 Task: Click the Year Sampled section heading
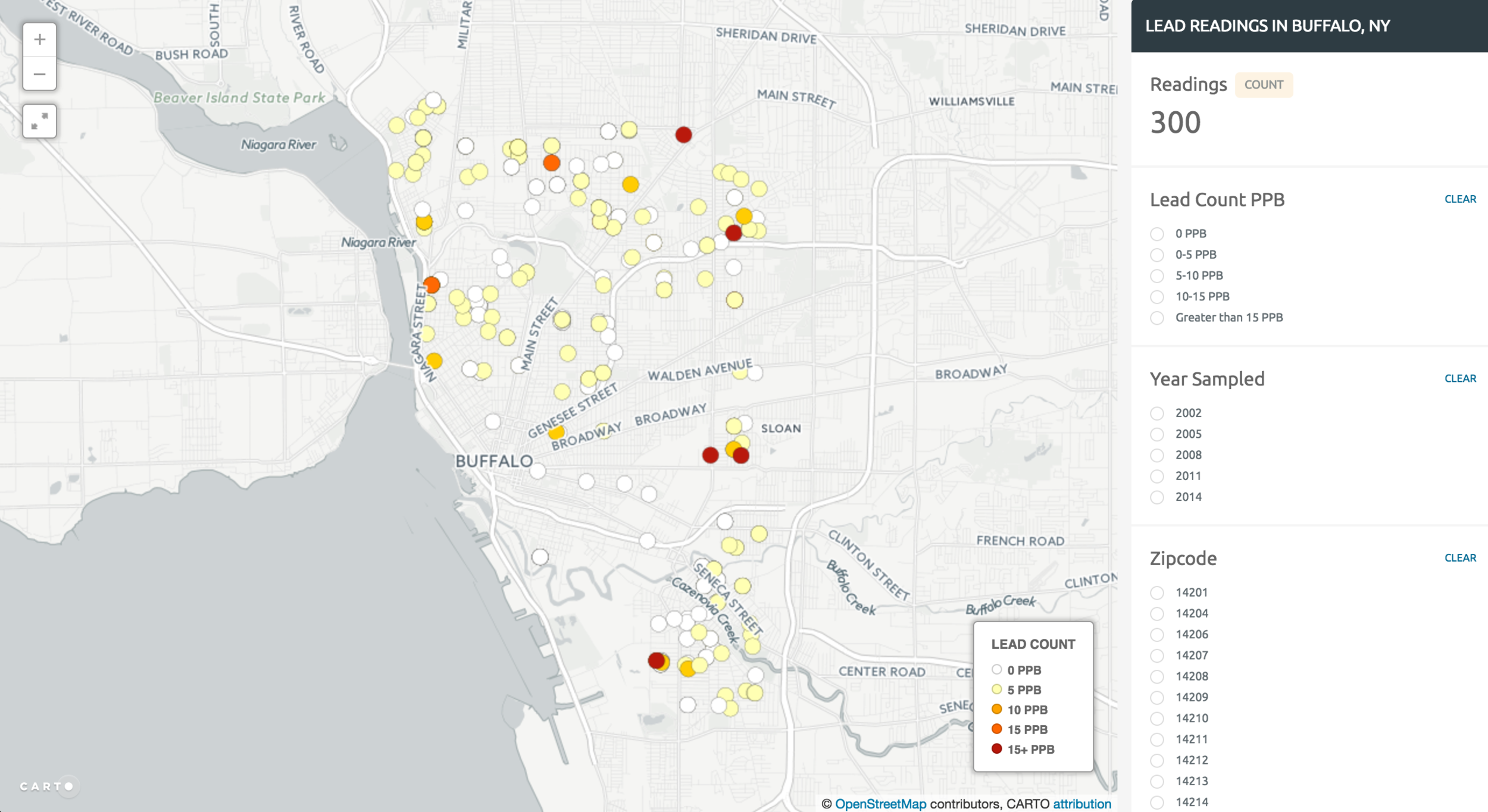(1207, 379)
